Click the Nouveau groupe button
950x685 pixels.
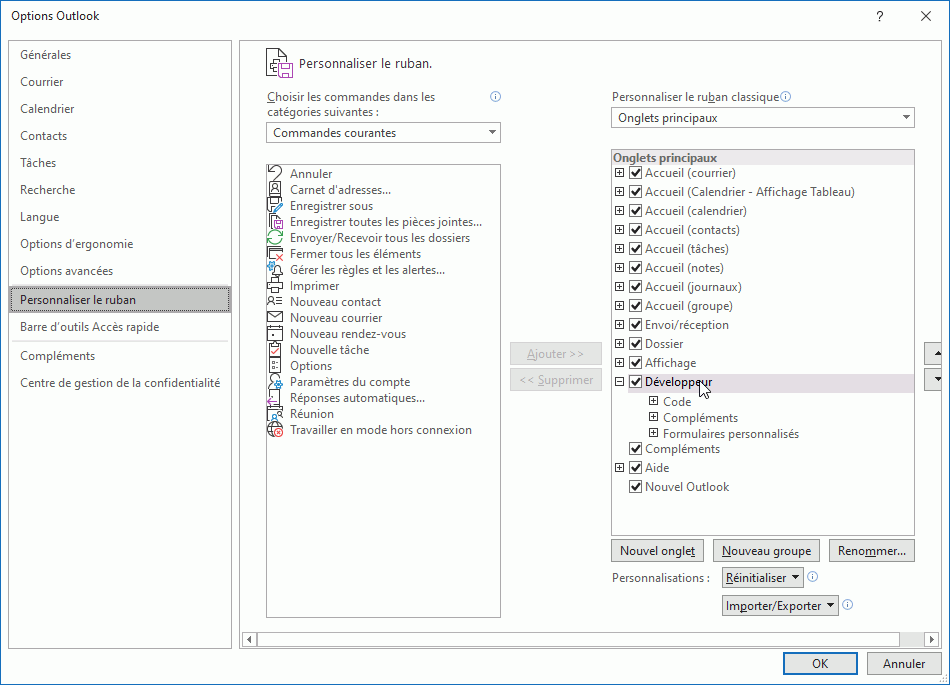point(766,551)
